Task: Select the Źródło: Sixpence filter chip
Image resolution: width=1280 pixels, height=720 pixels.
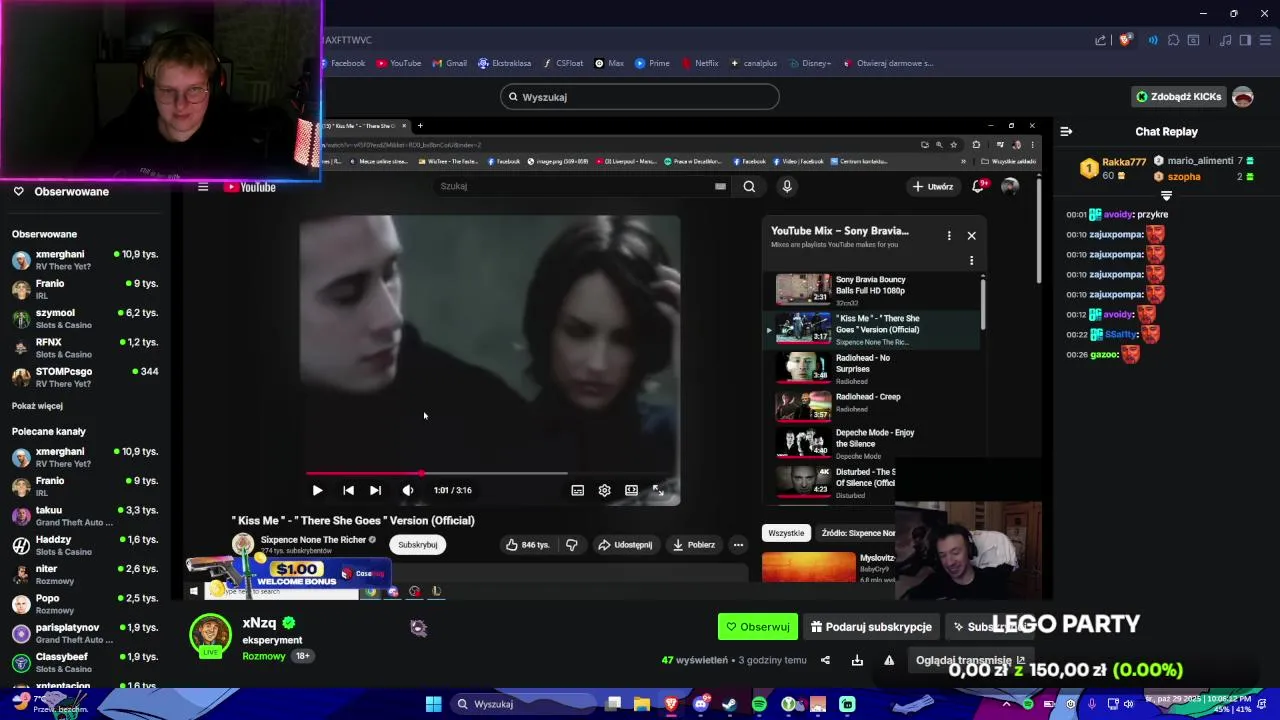Action: 857,533
